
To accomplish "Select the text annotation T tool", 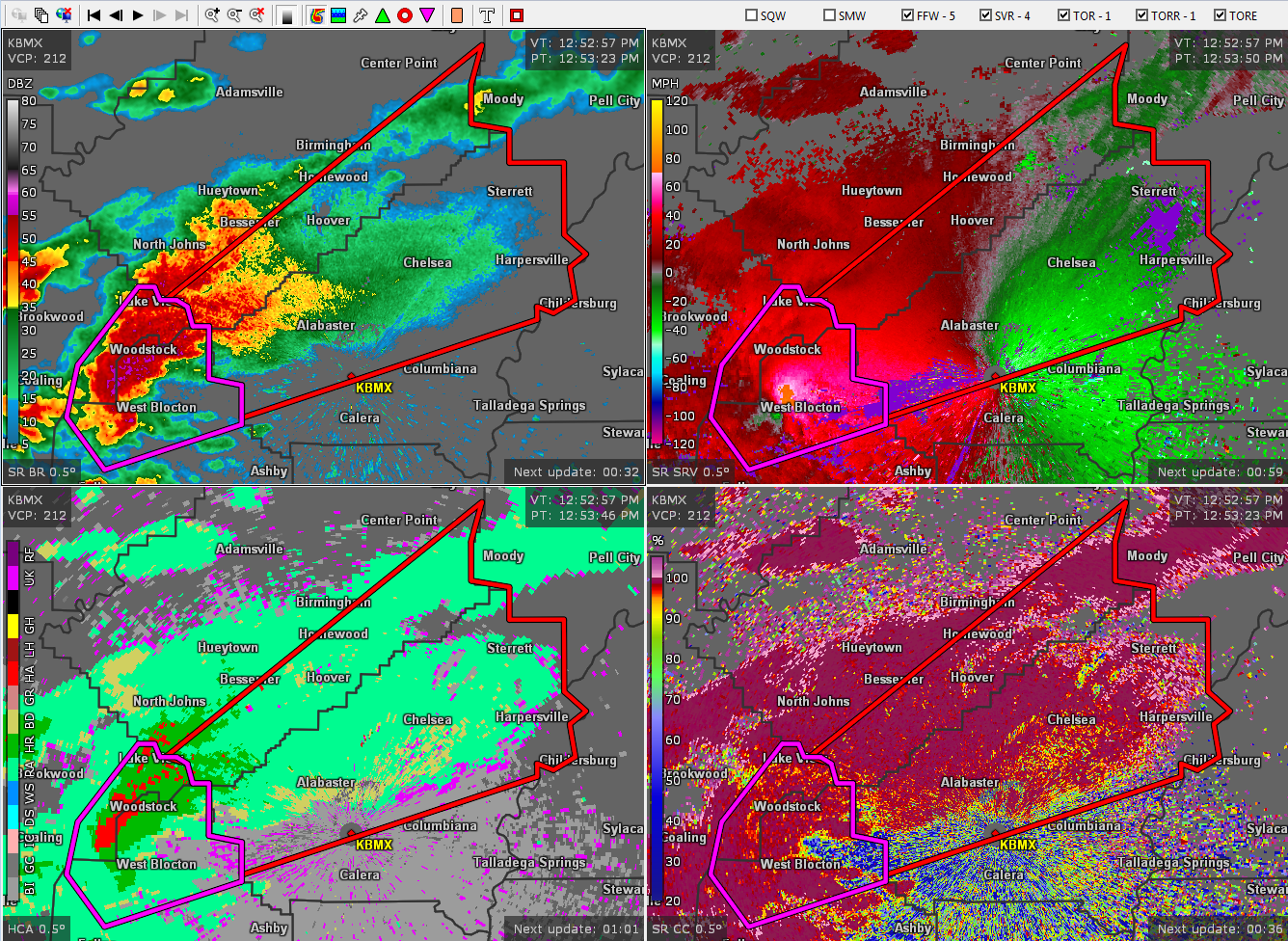I will pos(487,15).
